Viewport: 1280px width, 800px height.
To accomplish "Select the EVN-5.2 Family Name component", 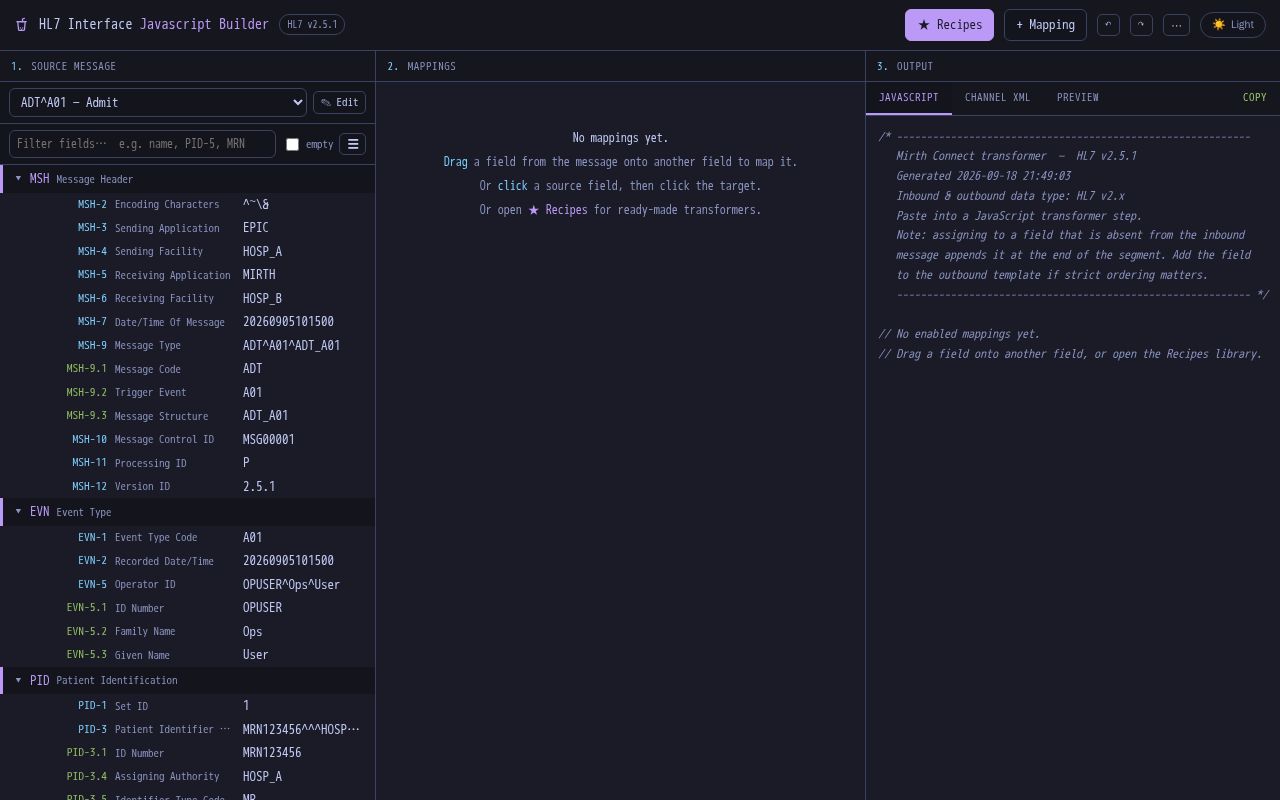I will (x=187, y=631).
